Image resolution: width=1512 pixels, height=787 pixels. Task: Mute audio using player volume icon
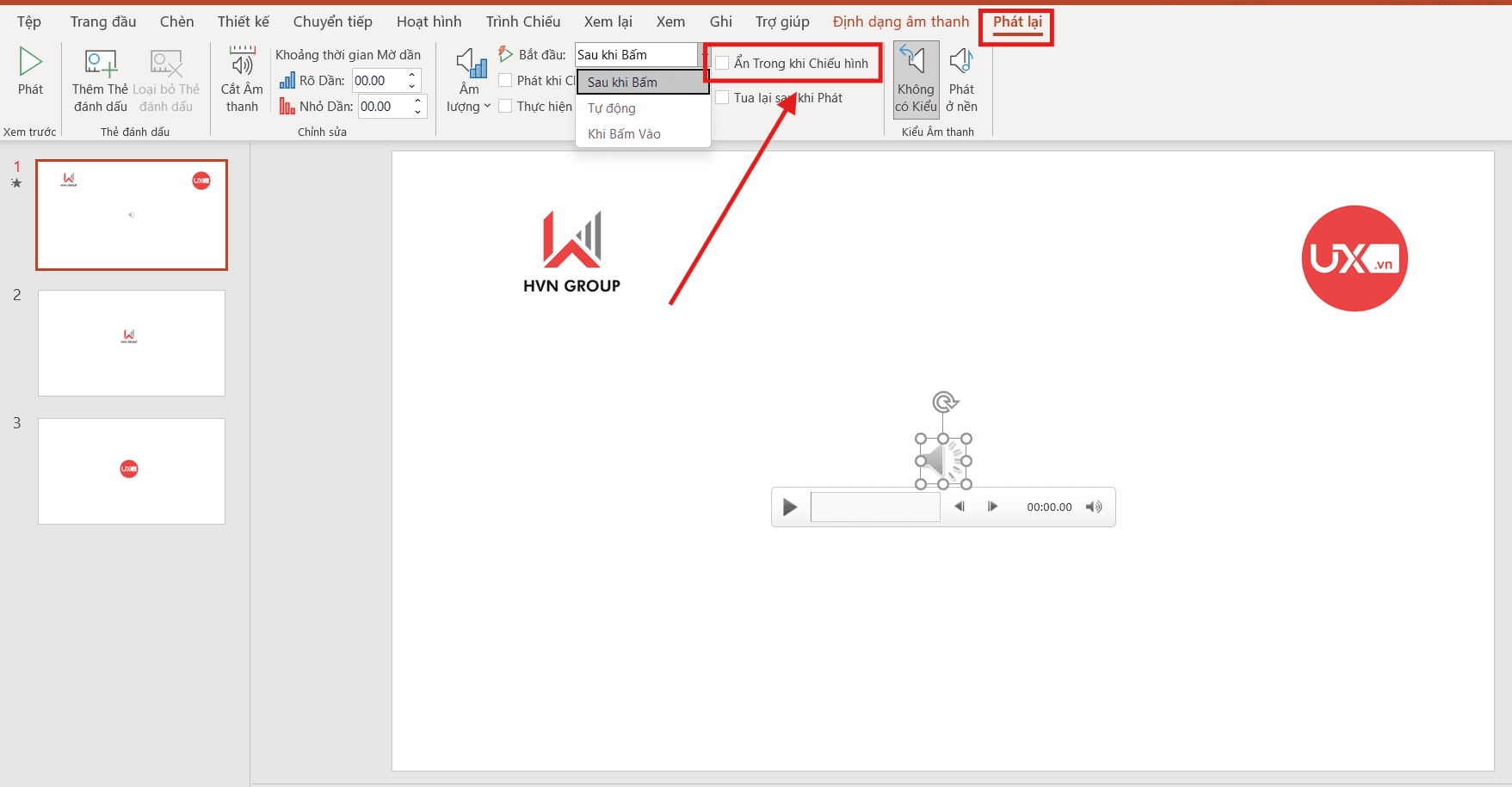[1094, 507]
